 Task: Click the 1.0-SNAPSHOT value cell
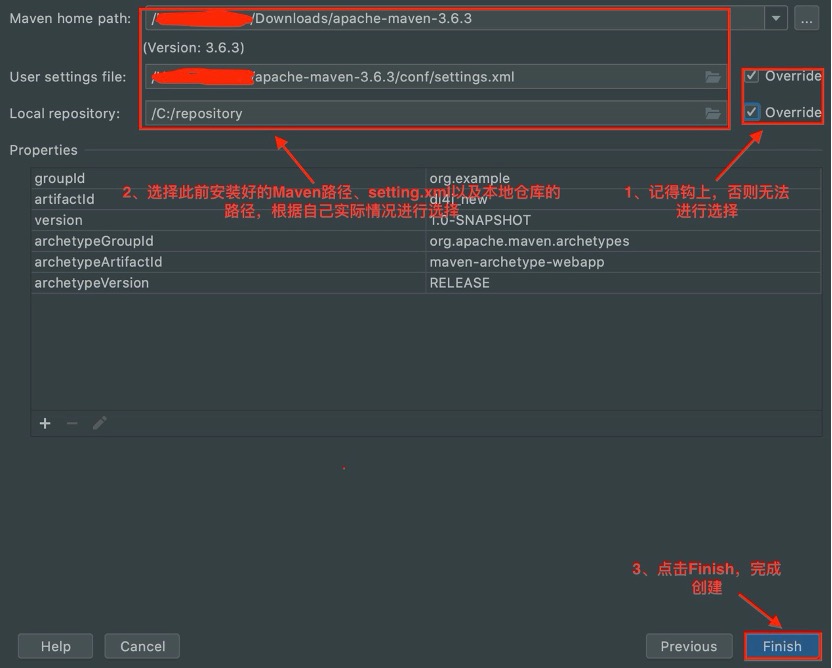(x=623, y=220)
